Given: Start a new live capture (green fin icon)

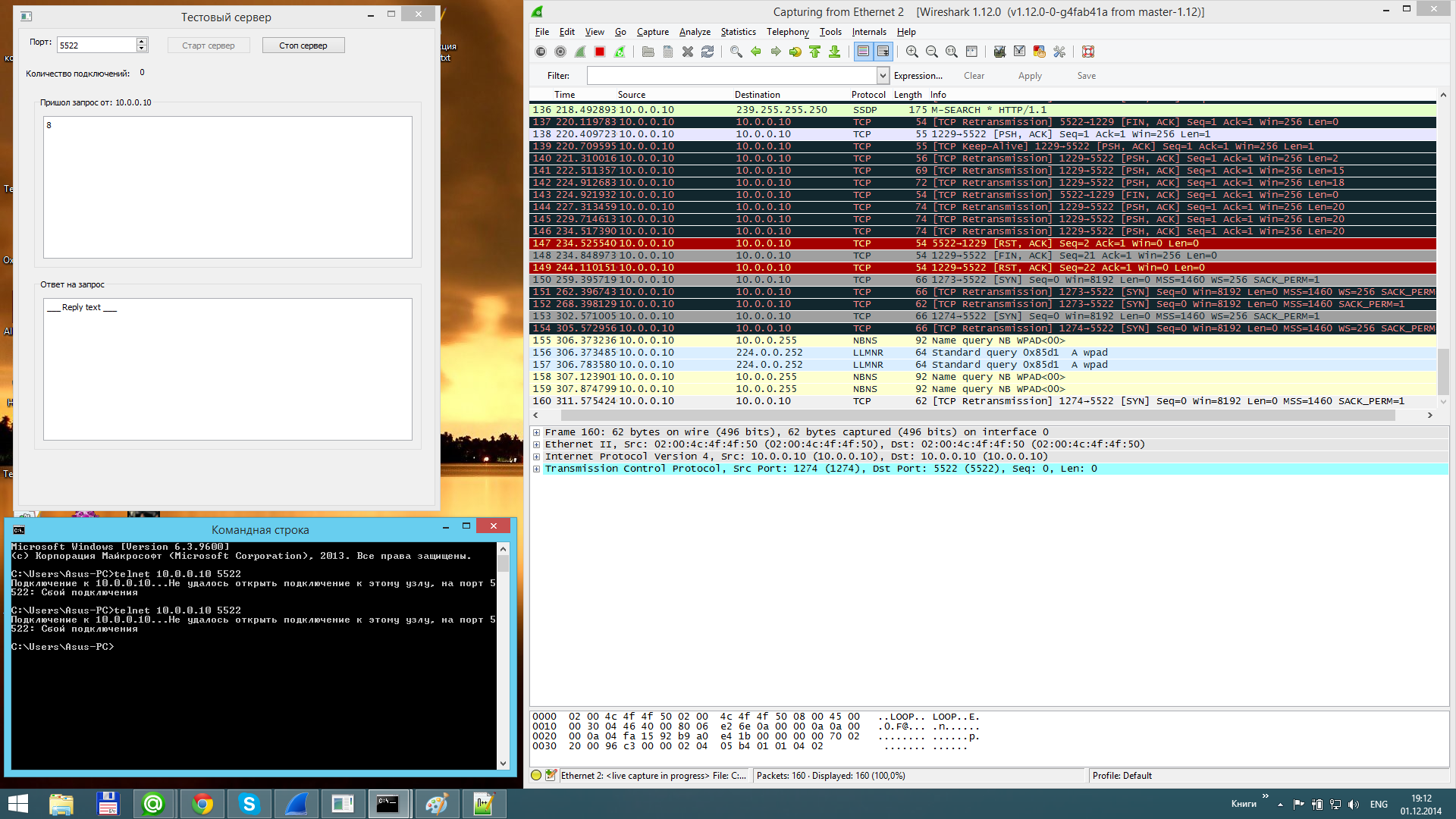Looking at the screenshot, I should pyautogui.click(x=580, y=52).
